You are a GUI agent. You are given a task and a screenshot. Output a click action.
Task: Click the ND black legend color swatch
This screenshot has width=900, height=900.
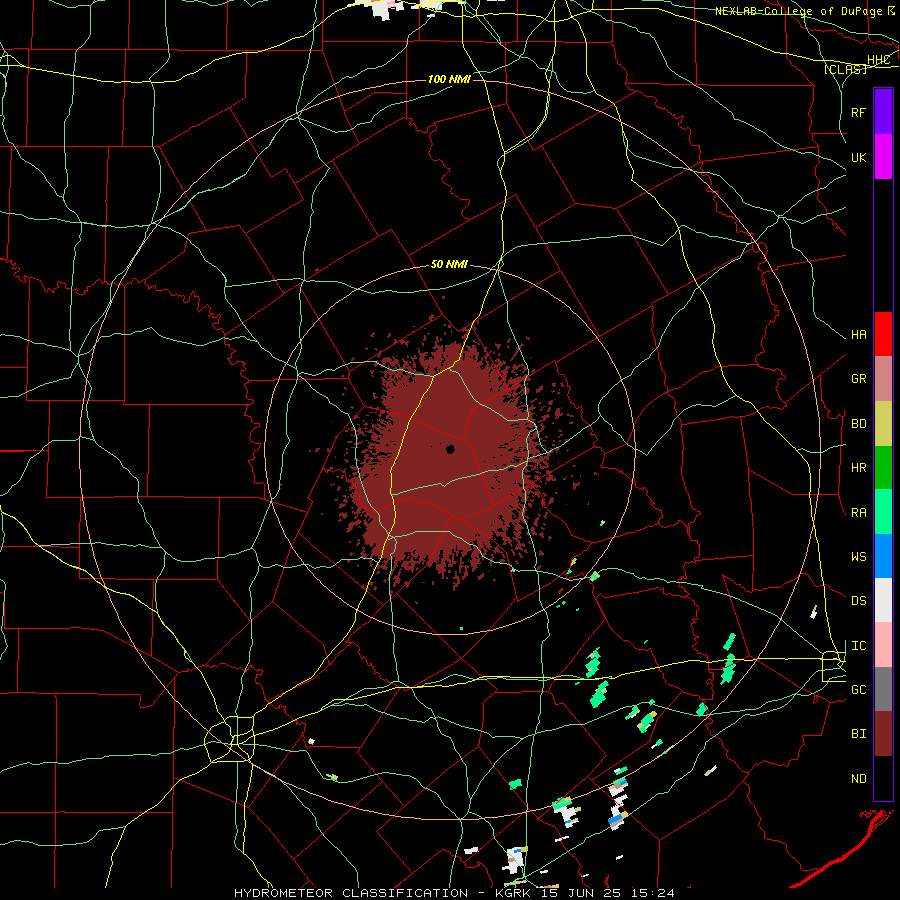(x=883, y=778)
